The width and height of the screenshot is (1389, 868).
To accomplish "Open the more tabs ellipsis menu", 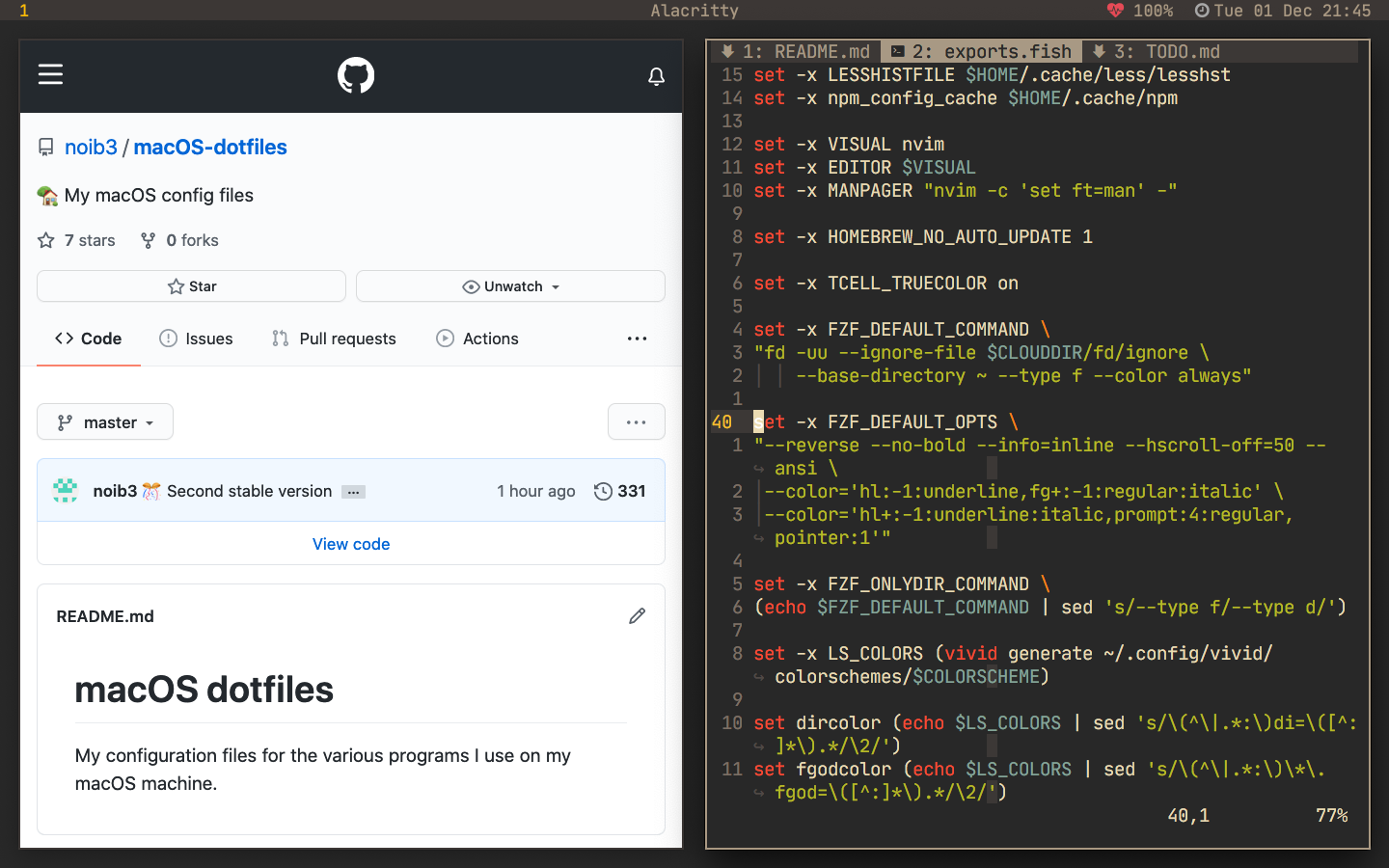I will (x=637, y=339).
